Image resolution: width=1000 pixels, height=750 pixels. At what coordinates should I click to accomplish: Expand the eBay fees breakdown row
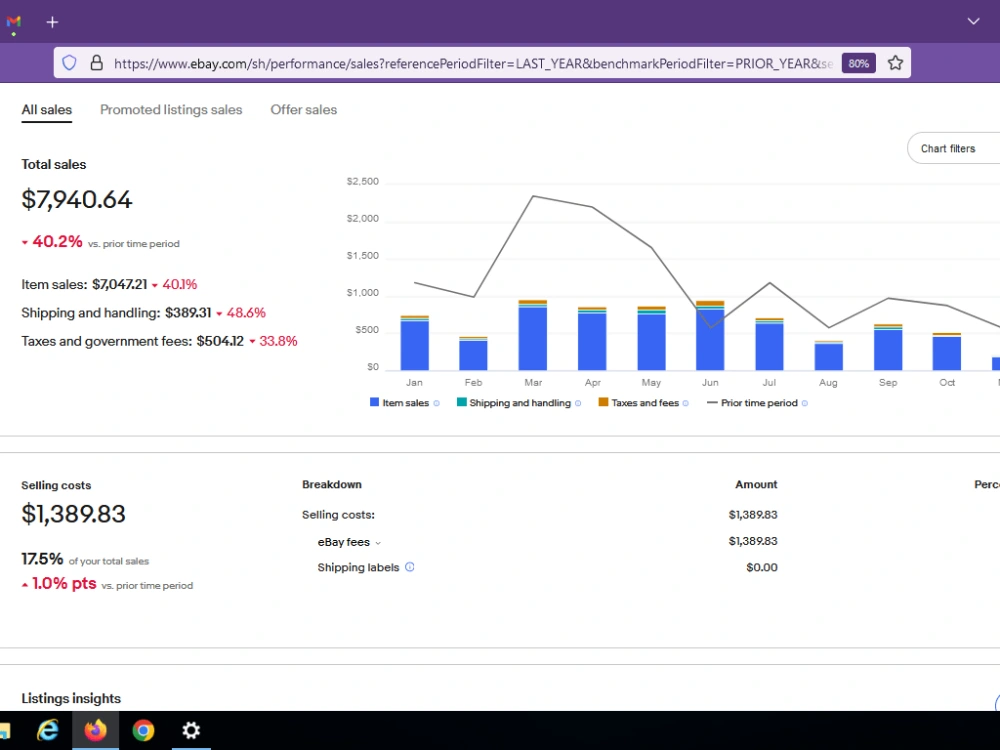point(349,542)
